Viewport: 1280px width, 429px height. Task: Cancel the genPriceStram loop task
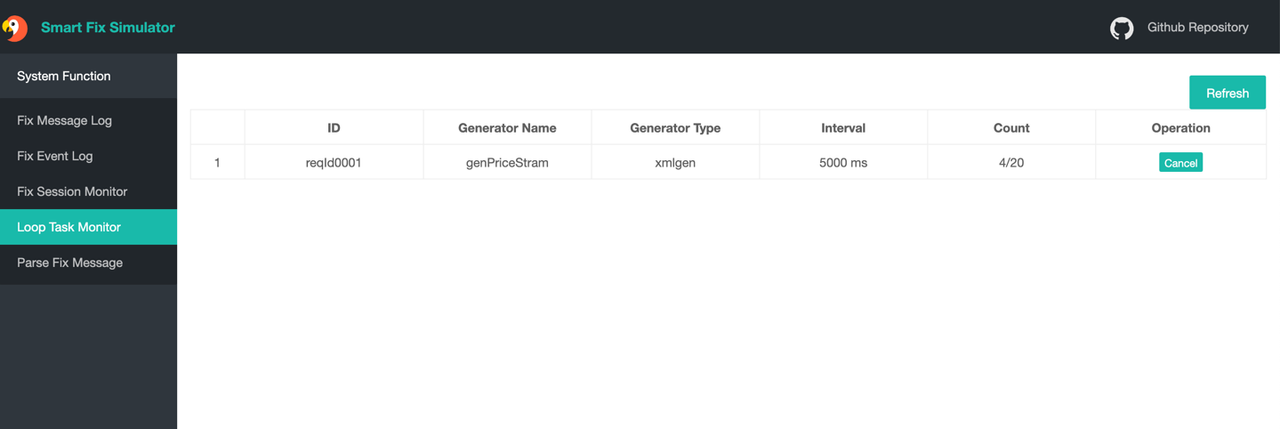pyautogui.click(x=1181, y=163)
